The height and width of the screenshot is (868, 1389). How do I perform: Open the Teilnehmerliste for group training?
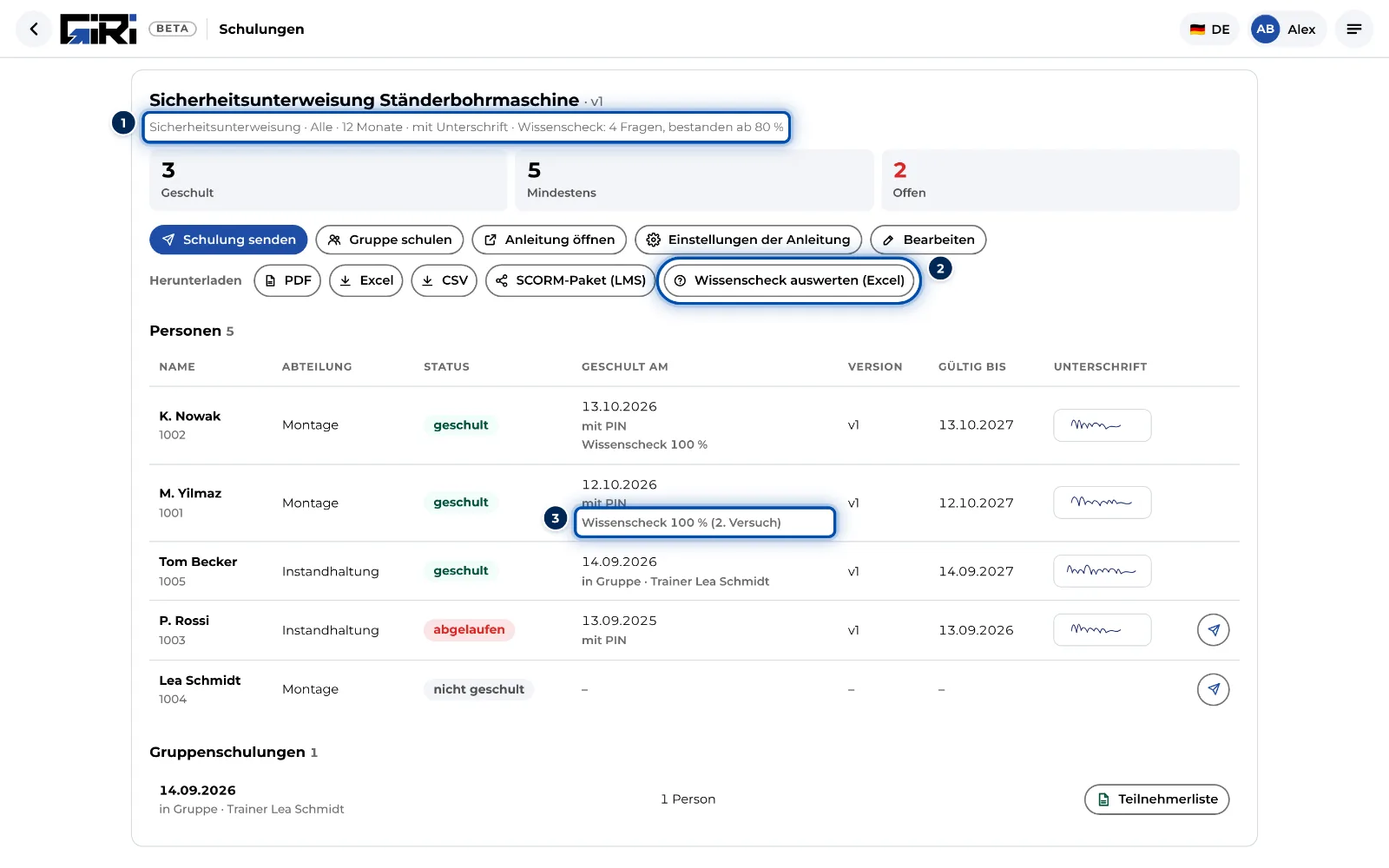[x=1156, y=799]
